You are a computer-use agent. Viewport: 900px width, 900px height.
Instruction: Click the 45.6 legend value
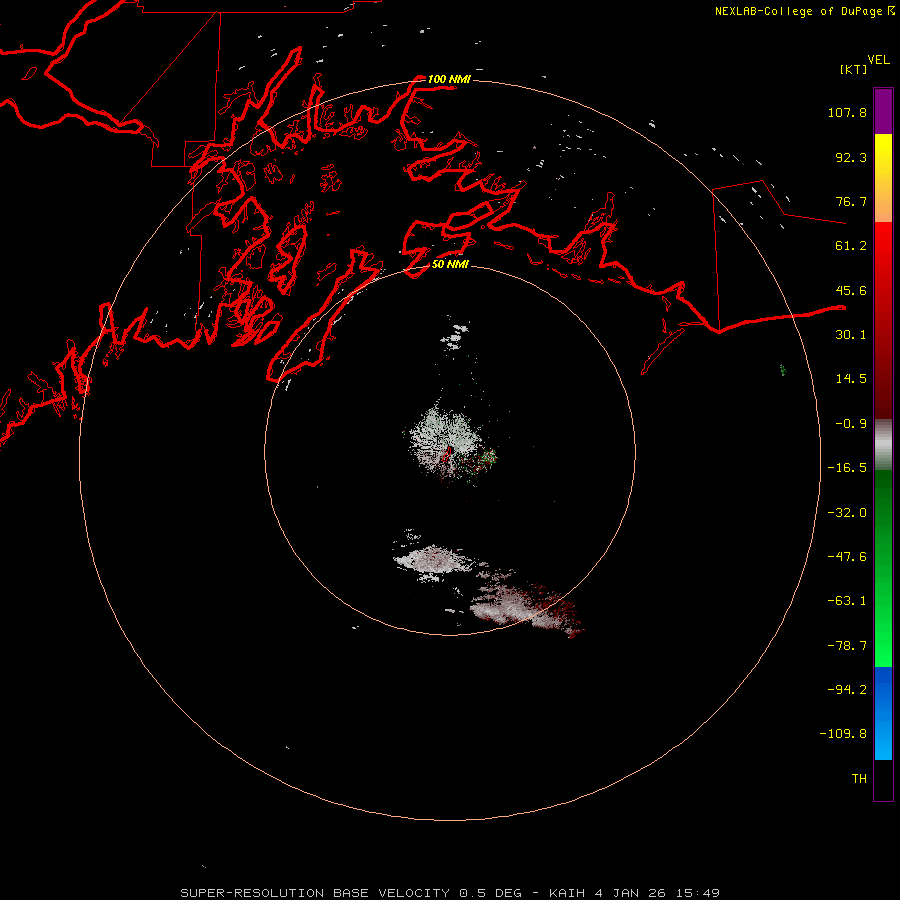click(x=851, y=290)
